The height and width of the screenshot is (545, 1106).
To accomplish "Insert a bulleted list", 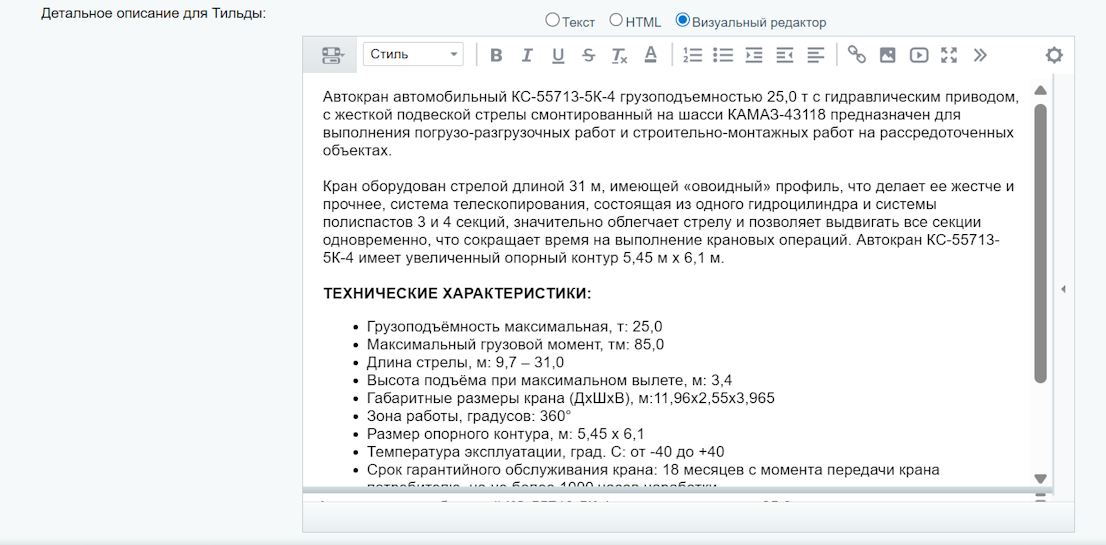I will coord(723,55).
